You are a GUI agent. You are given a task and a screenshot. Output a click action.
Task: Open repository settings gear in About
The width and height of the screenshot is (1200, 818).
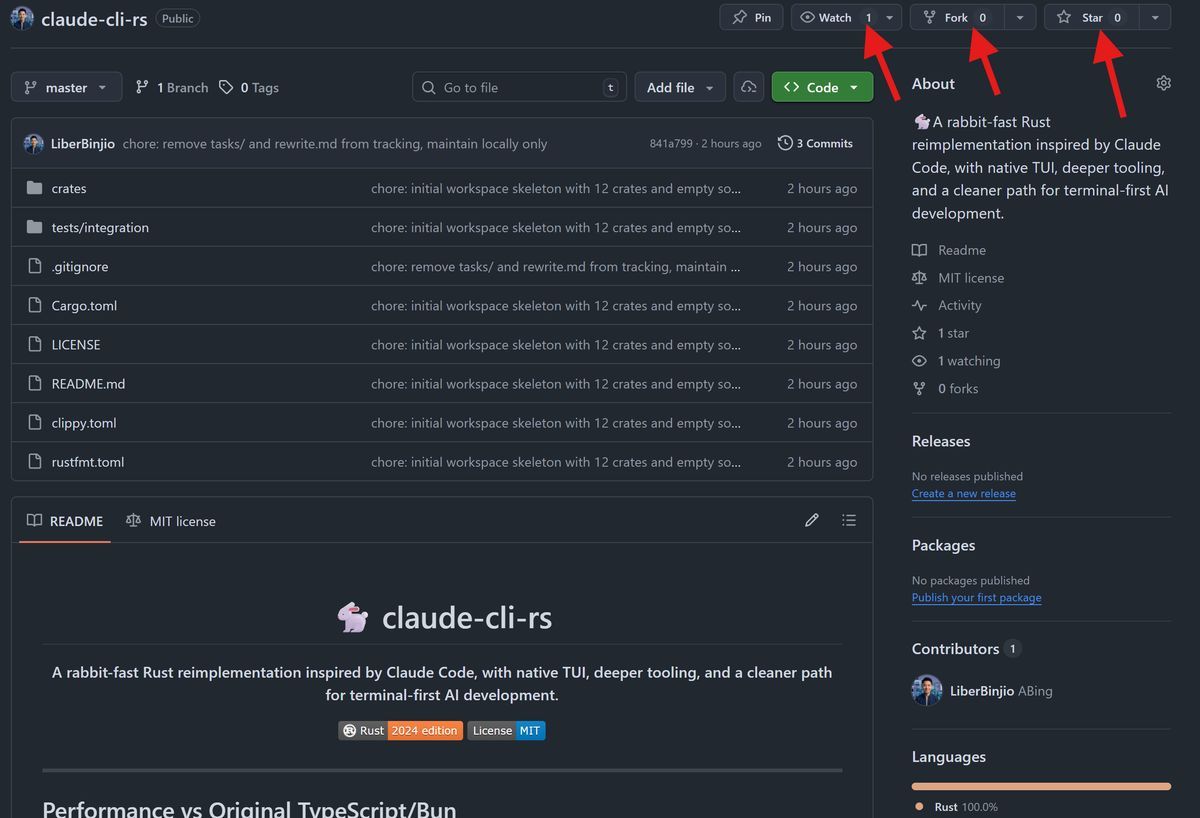click(x=1163, y=84)
